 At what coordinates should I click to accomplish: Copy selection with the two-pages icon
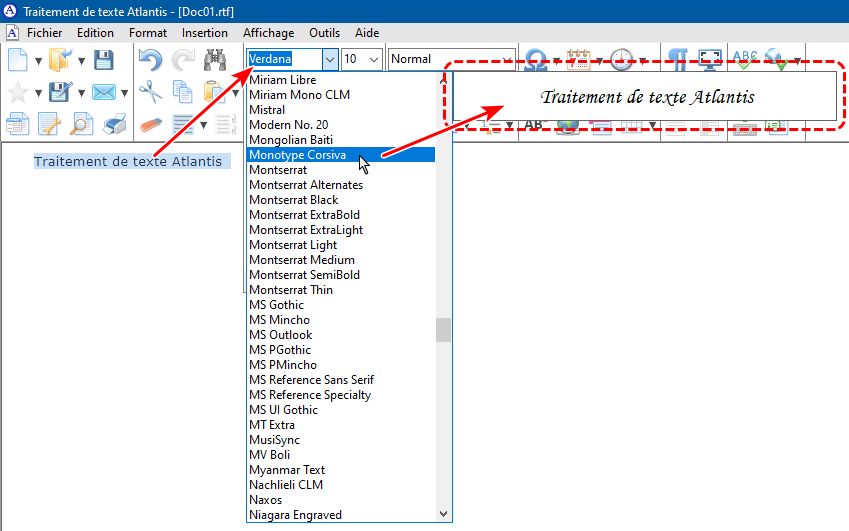click(182, 92)
